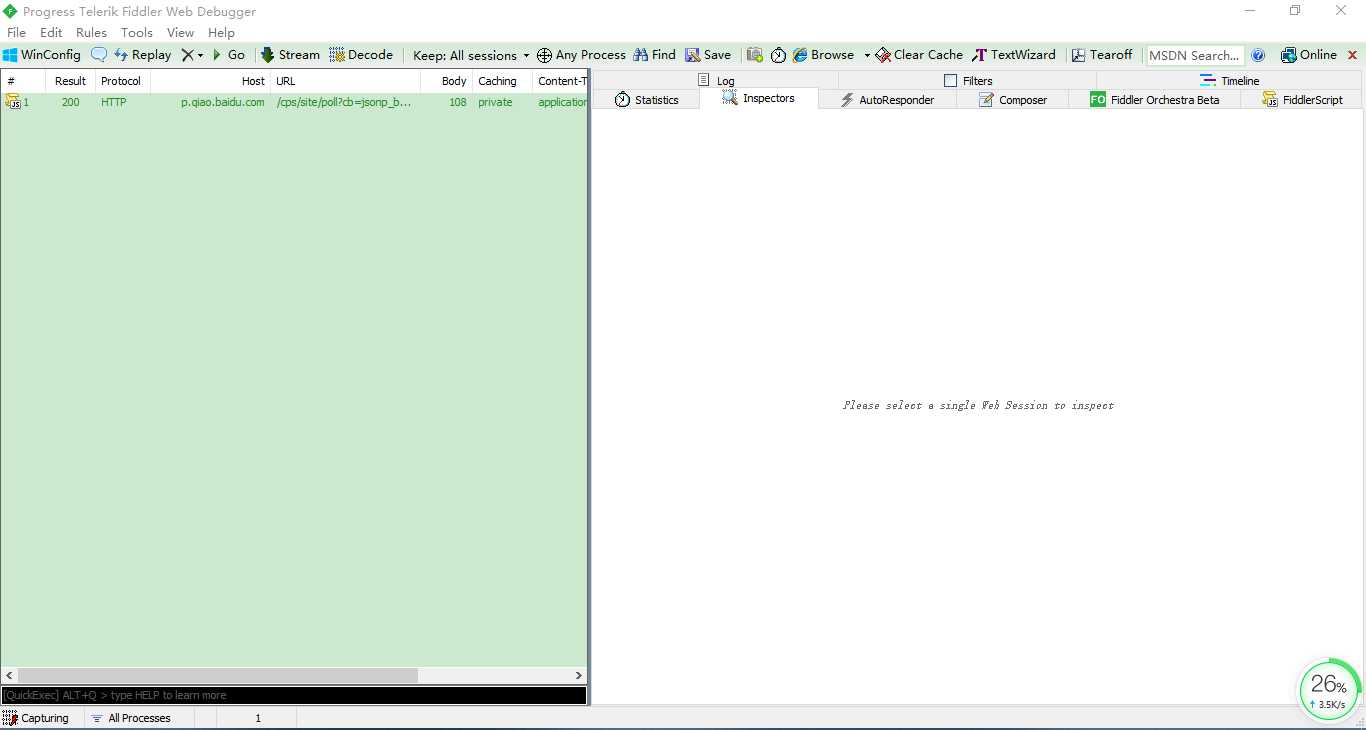Switch to the Statistics tab
The height and width of the screenshot is (730, 1366).
point(646,100)
